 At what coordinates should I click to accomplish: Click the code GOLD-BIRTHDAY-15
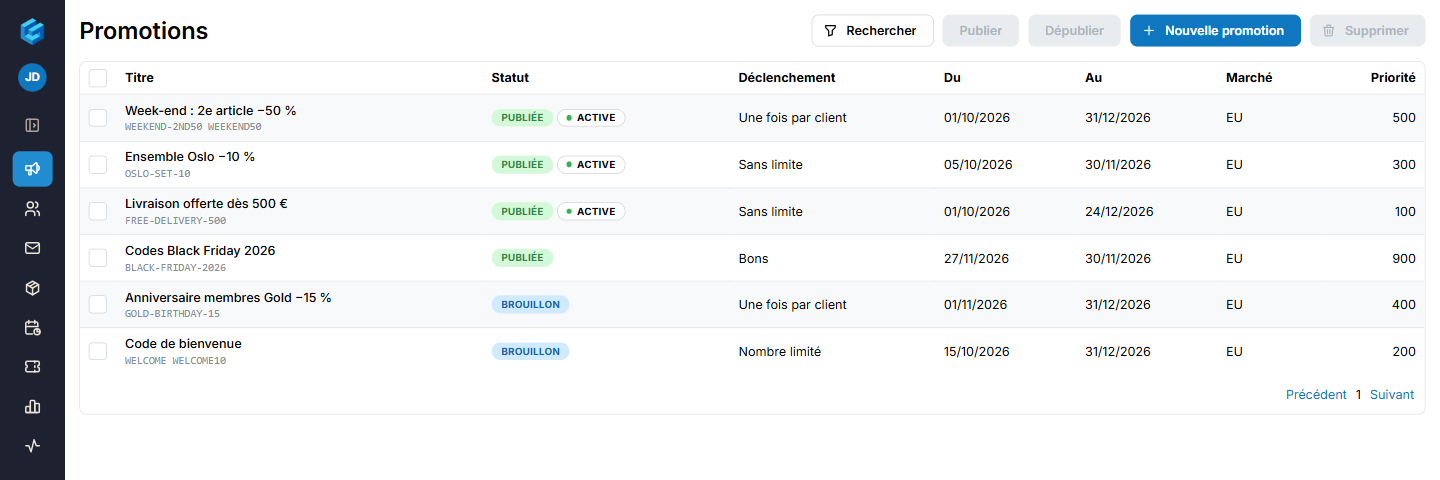[172, 314]
